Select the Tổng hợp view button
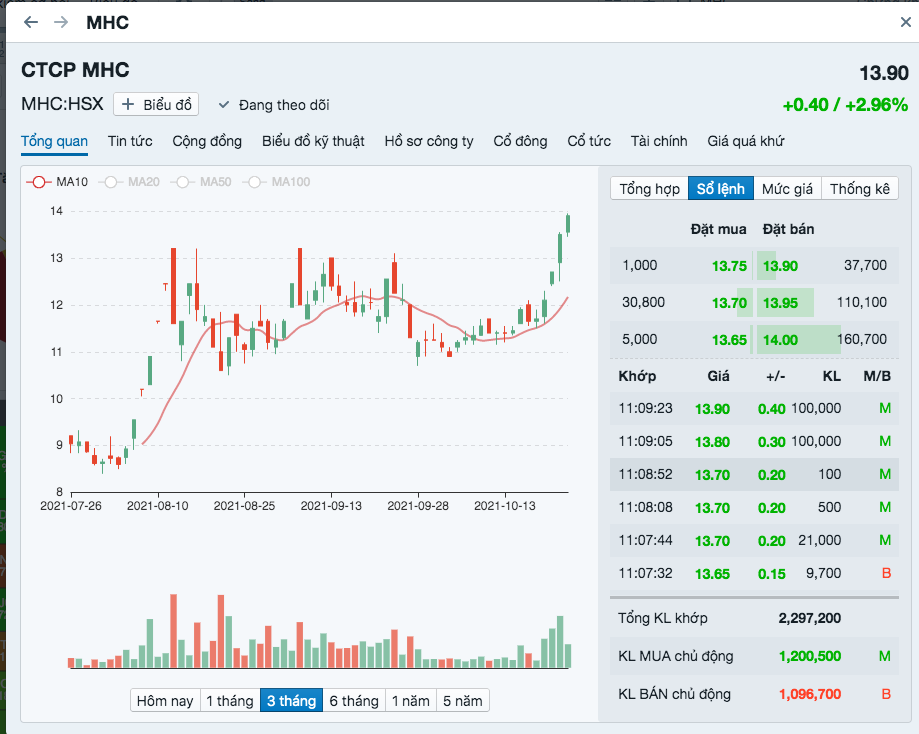The width and height of the screenshot is (919, 734). point(649,189)
